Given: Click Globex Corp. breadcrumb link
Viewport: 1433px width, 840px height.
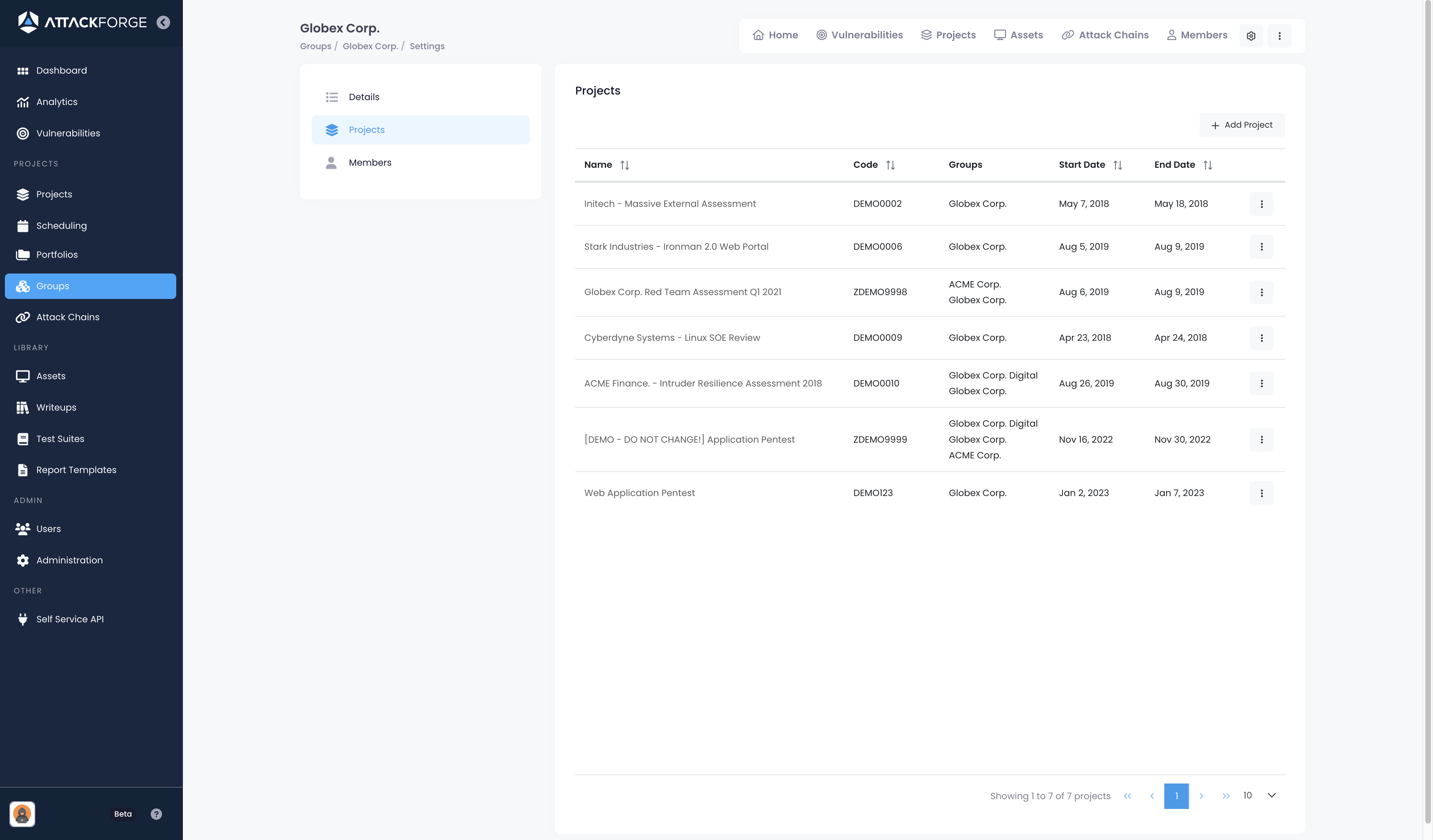Looking at the screenshot, I should (370, 46).
